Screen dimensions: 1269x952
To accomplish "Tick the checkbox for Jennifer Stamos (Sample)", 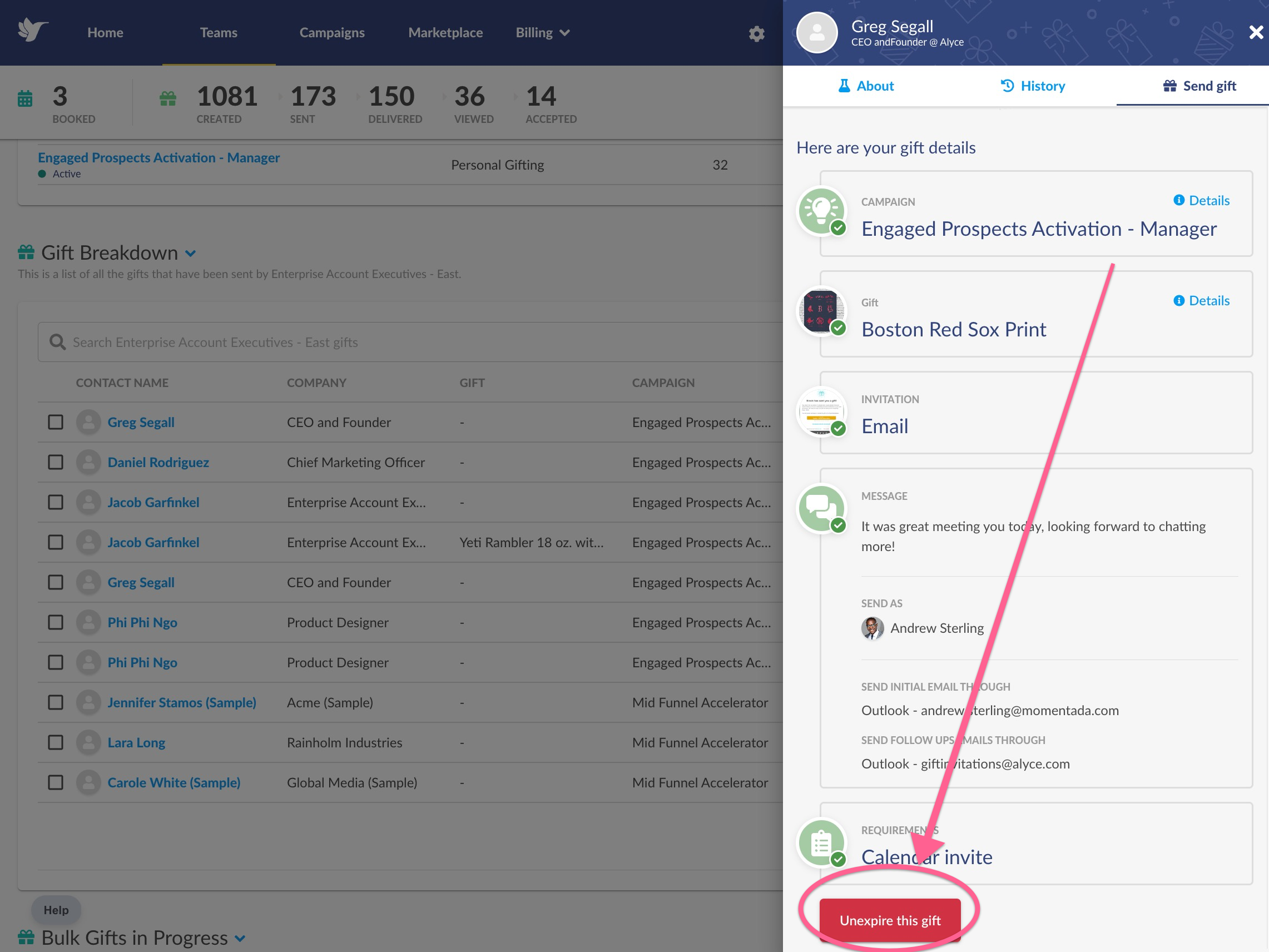I will (x=56, y=702).
